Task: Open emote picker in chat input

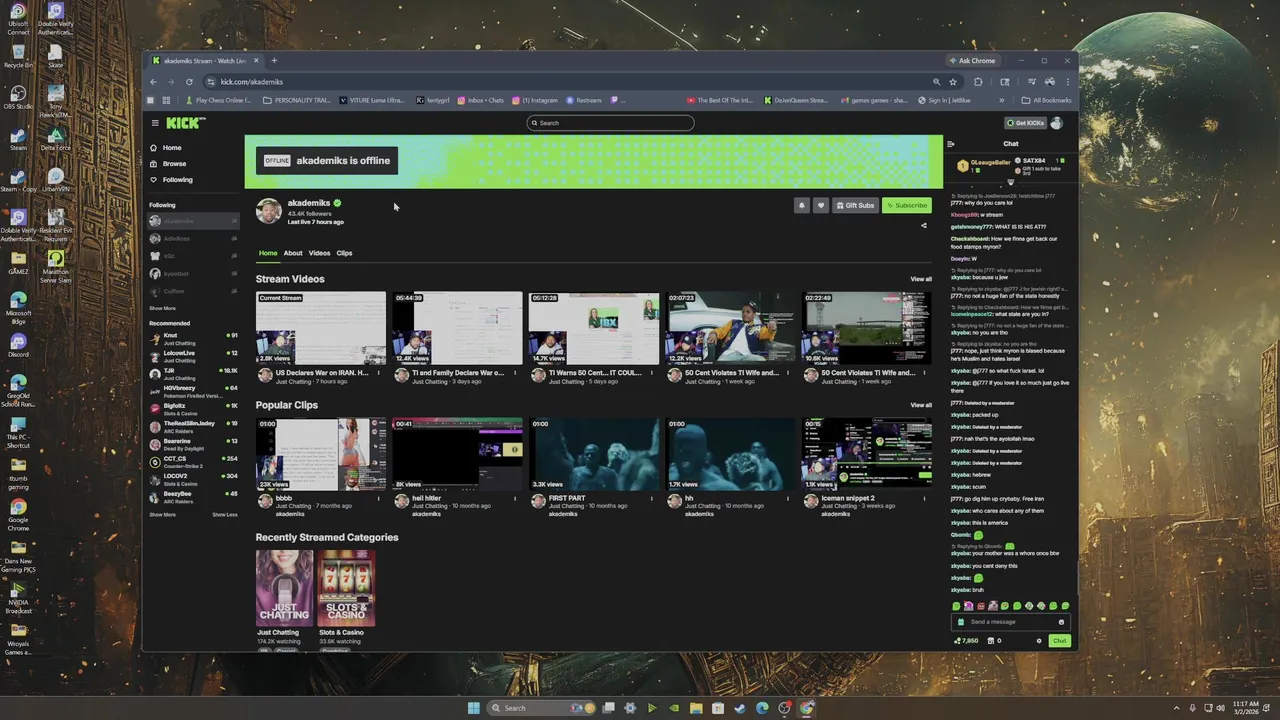Action: coord(1062,622)
